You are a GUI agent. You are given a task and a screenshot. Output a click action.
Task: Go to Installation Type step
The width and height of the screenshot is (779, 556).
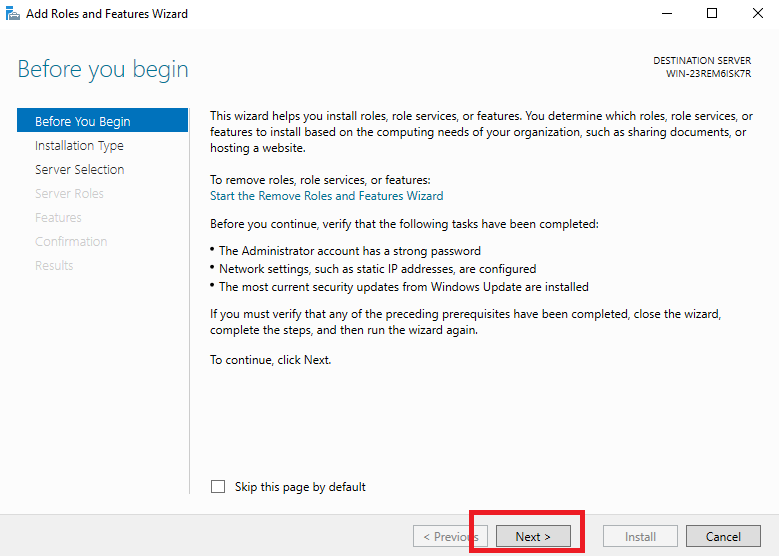pyautogui.click(x=79, y=146)
